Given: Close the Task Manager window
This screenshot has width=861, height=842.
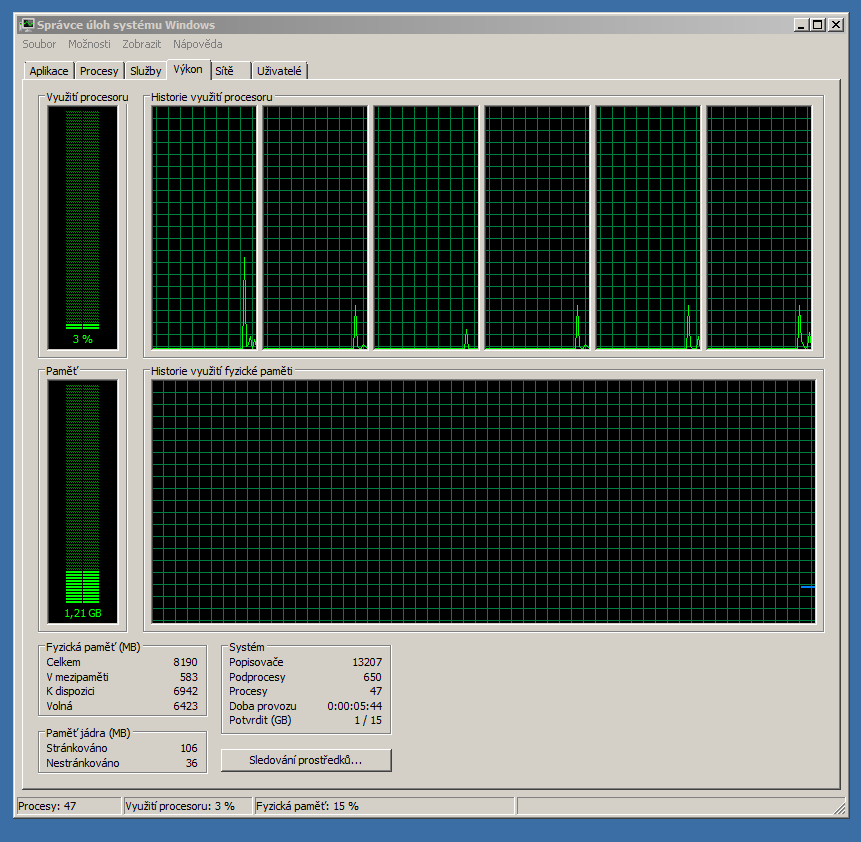Looking at the screenshot, I should [836, 25].
